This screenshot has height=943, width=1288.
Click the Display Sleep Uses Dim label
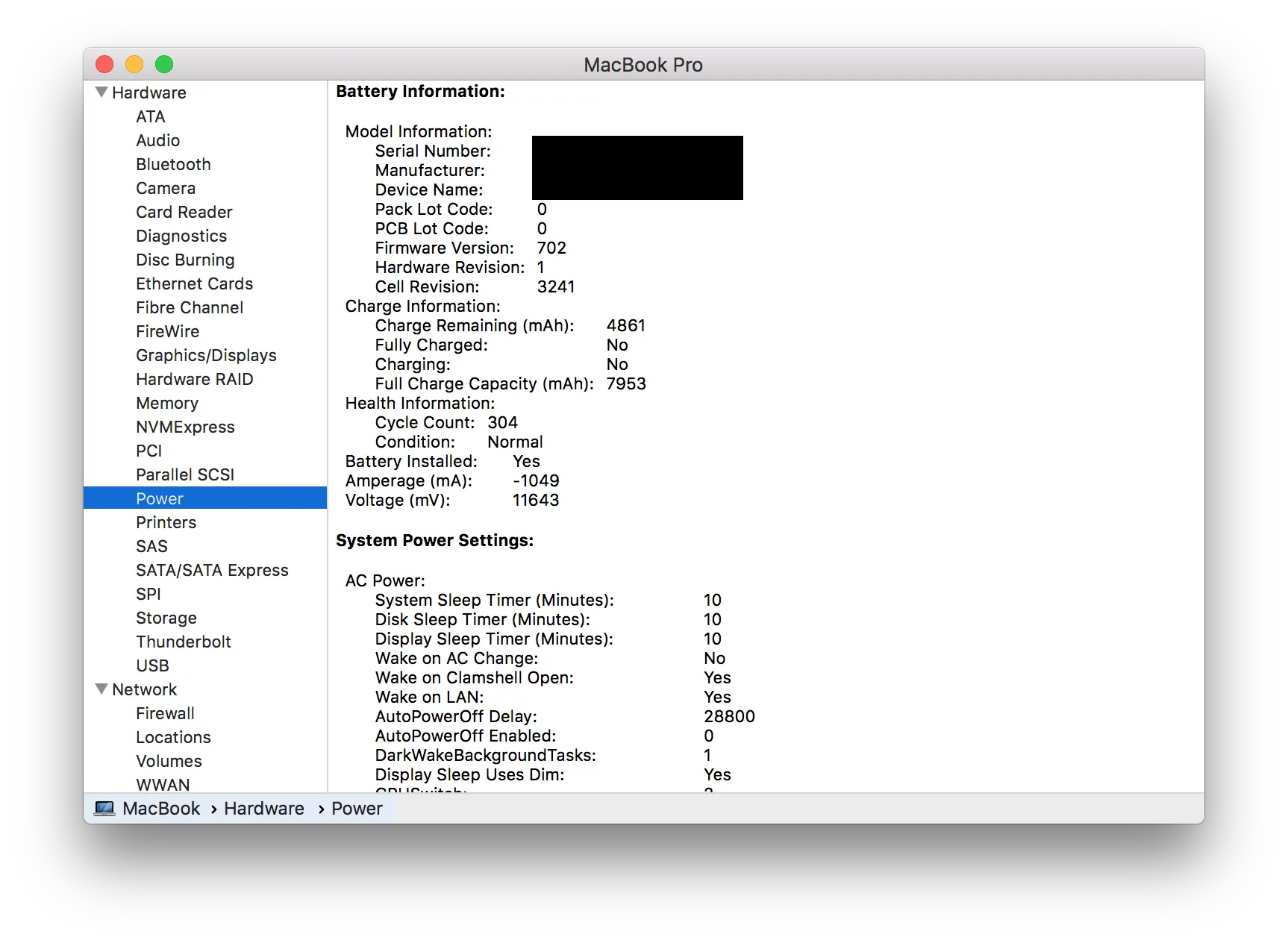[x=470, y=774]
